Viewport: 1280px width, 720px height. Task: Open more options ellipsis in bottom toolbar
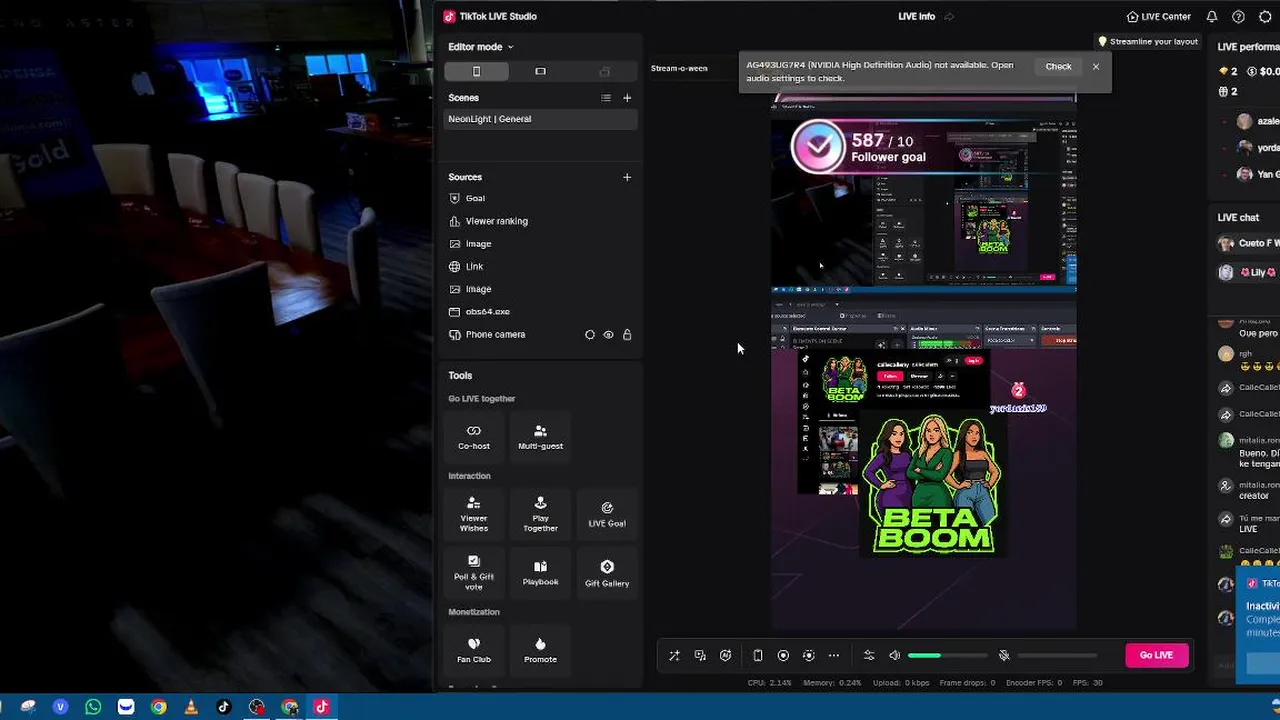[834, 656]
